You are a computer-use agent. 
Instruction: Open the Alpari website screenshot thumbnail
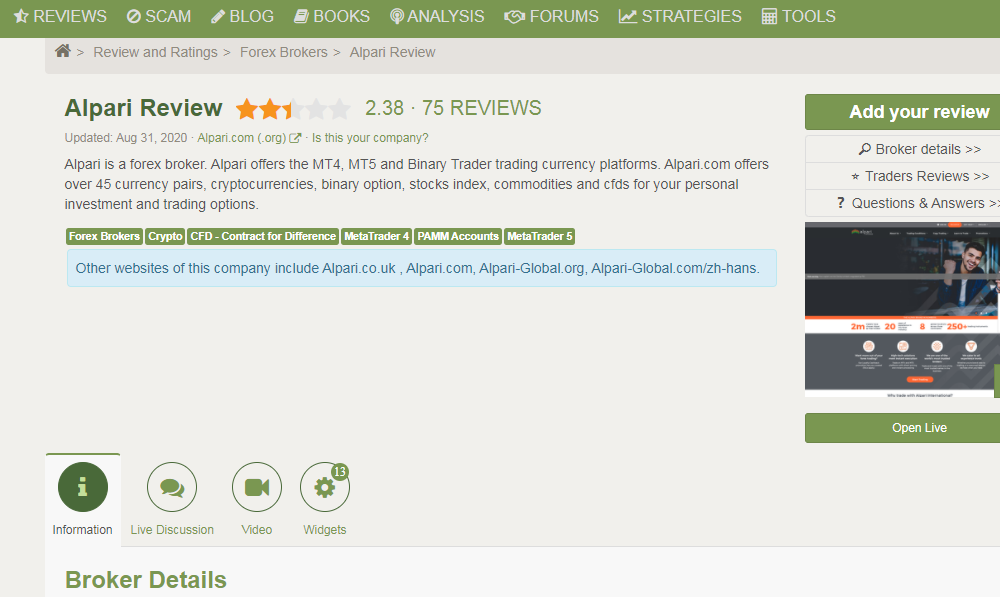point(902,309)
